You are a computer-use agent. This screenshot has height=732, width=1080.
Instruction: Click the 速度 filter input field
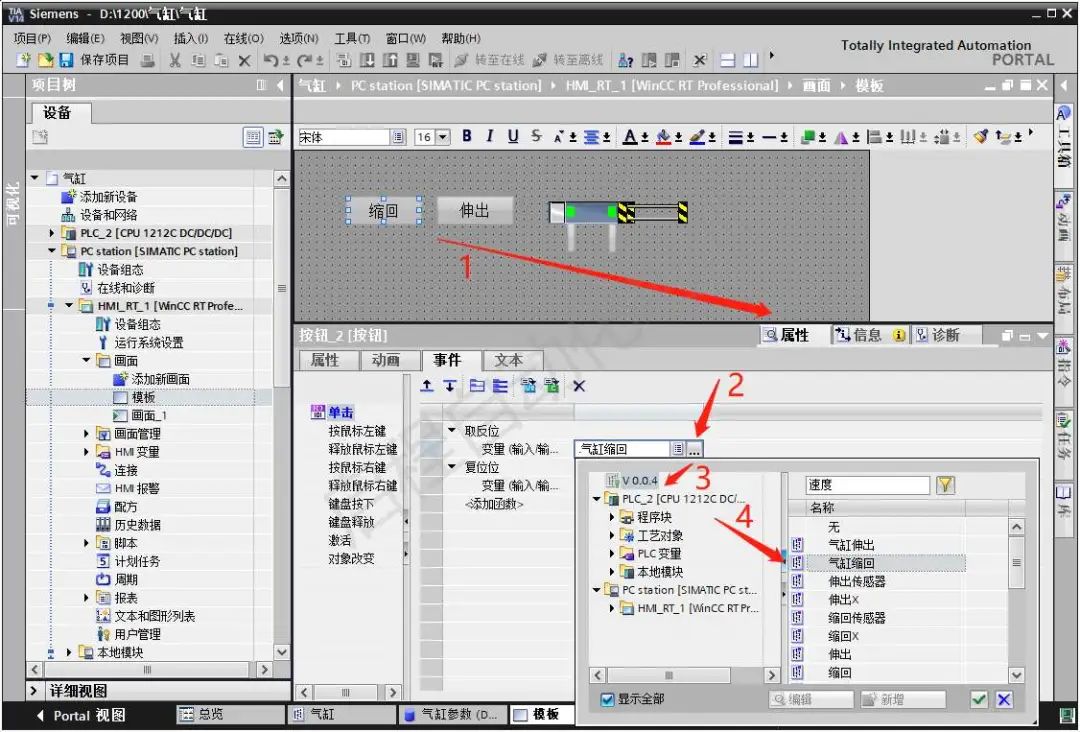point(868,485)
